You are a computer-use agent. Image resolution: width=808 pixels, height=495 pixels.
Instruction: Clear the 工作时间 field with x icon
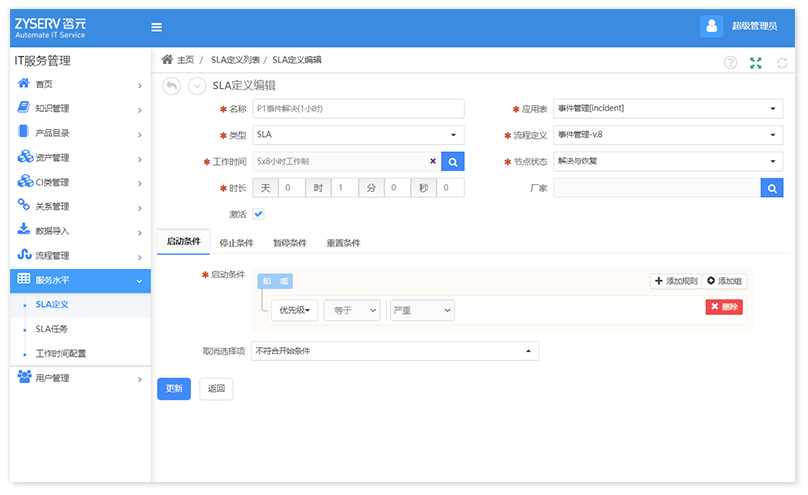[433, 161]
